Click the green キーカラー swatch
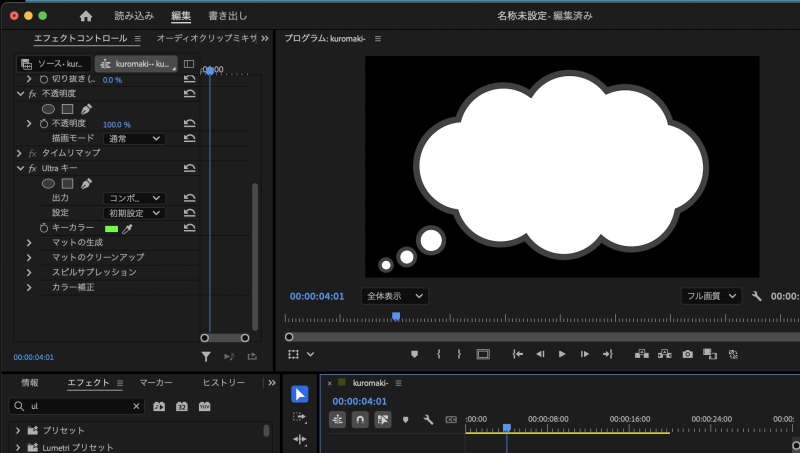 [111, 229]
